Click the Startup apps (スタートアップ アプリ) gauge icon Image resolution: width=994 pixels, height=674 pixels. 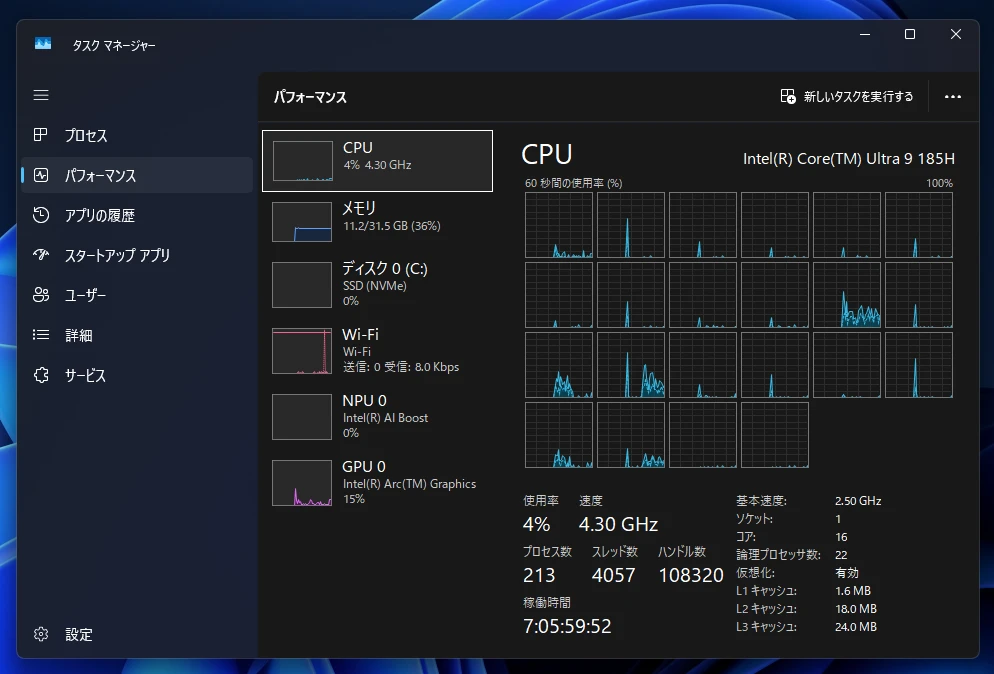click(x=41, y=255)
